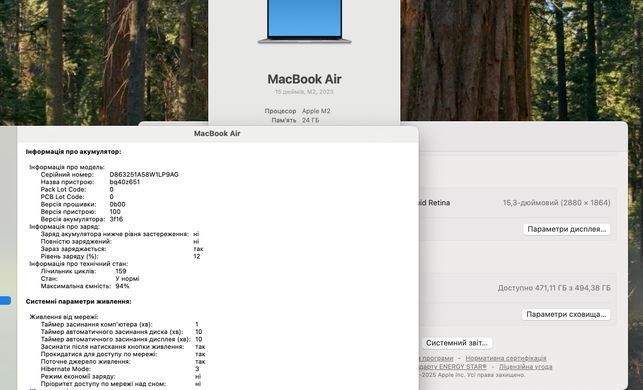Select the Пам'ять 24 ГБ row

tap(295, 120)
